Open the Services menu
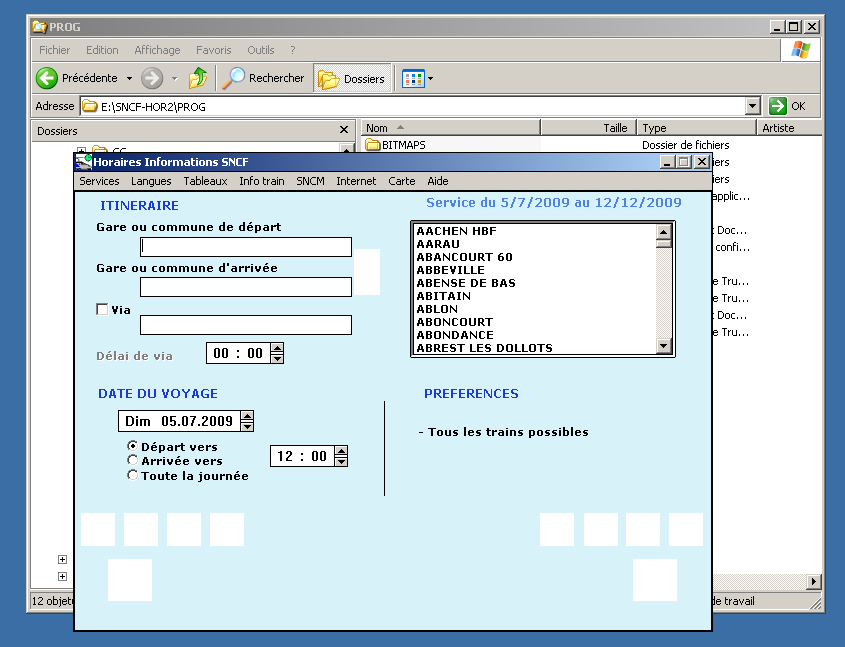 pyautogui.click(x=99, y=181)
